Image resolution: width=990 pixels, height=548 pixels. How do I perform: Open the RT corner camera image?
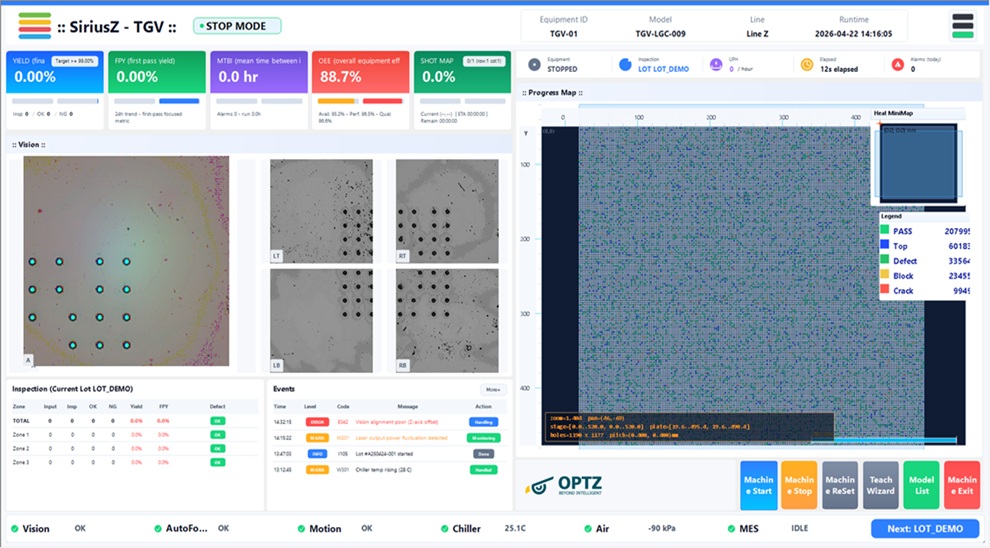pyautogui.click(x=447, y=211)
